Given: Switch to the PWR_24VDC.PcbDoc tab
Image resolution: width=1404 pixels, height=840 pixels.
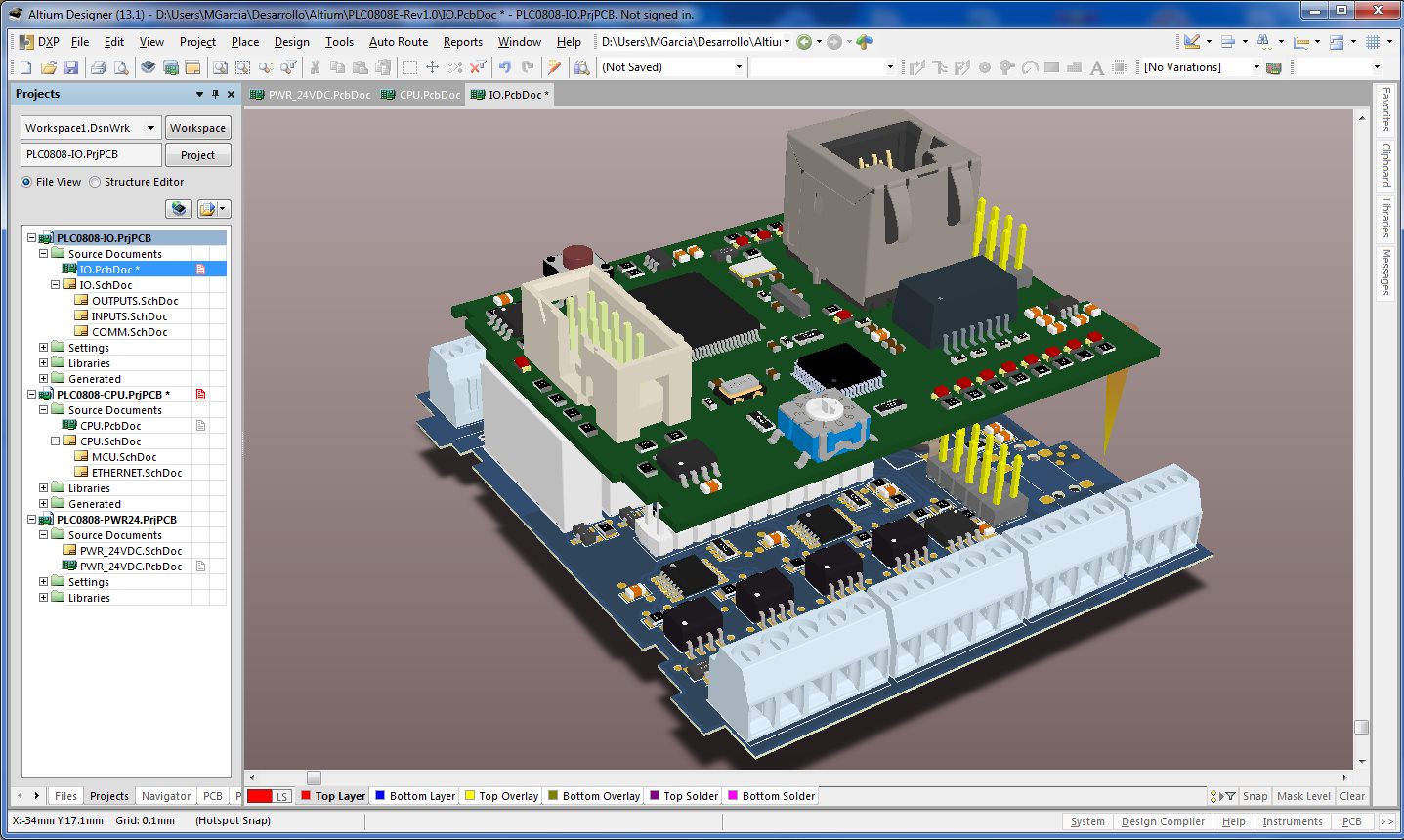Looking at the screenshot, I should pyautogui.click(x=310, y=95).
